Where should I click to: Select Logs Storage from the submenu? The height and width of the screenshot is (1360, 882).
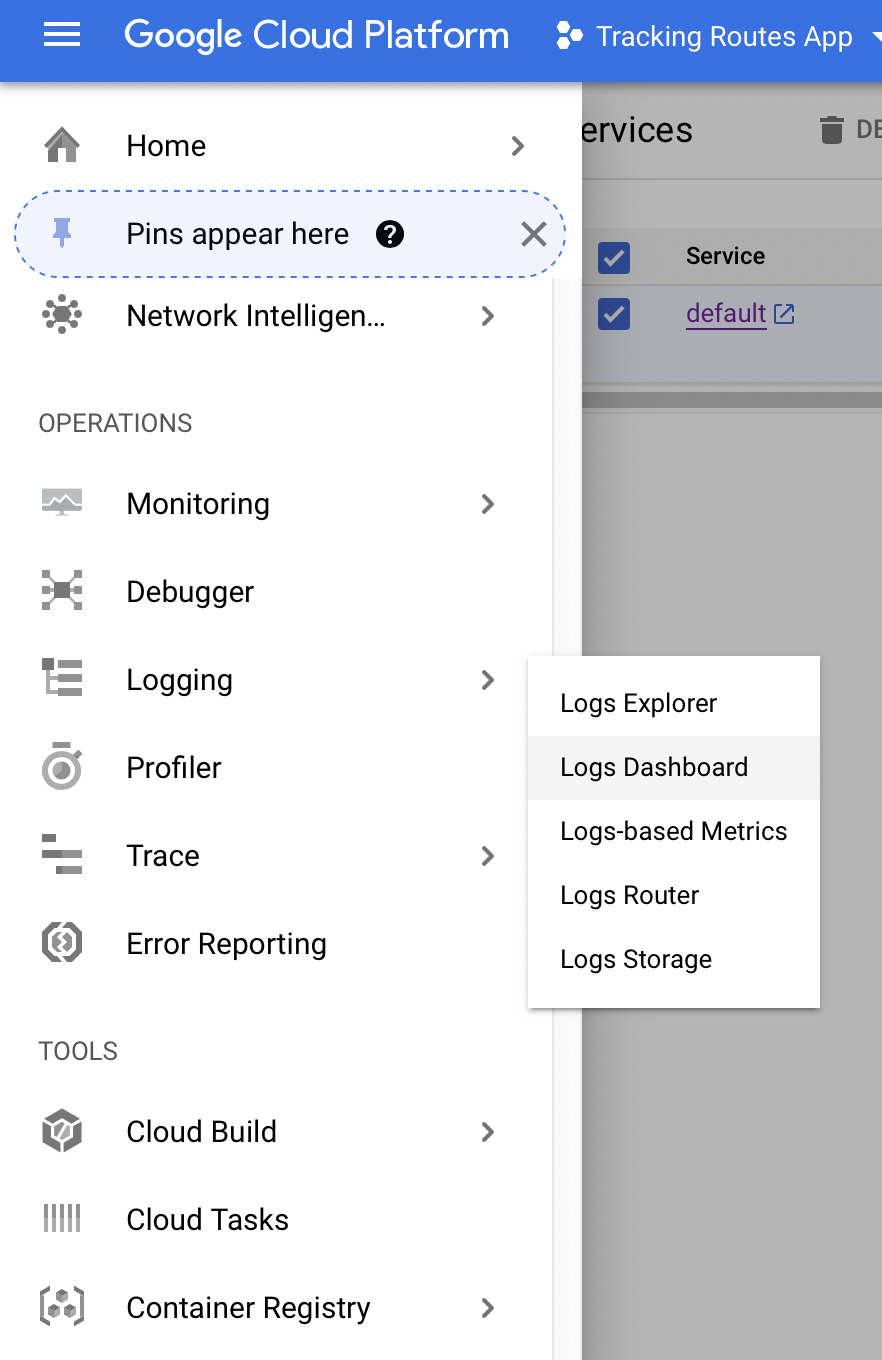[x=674, y=960]
